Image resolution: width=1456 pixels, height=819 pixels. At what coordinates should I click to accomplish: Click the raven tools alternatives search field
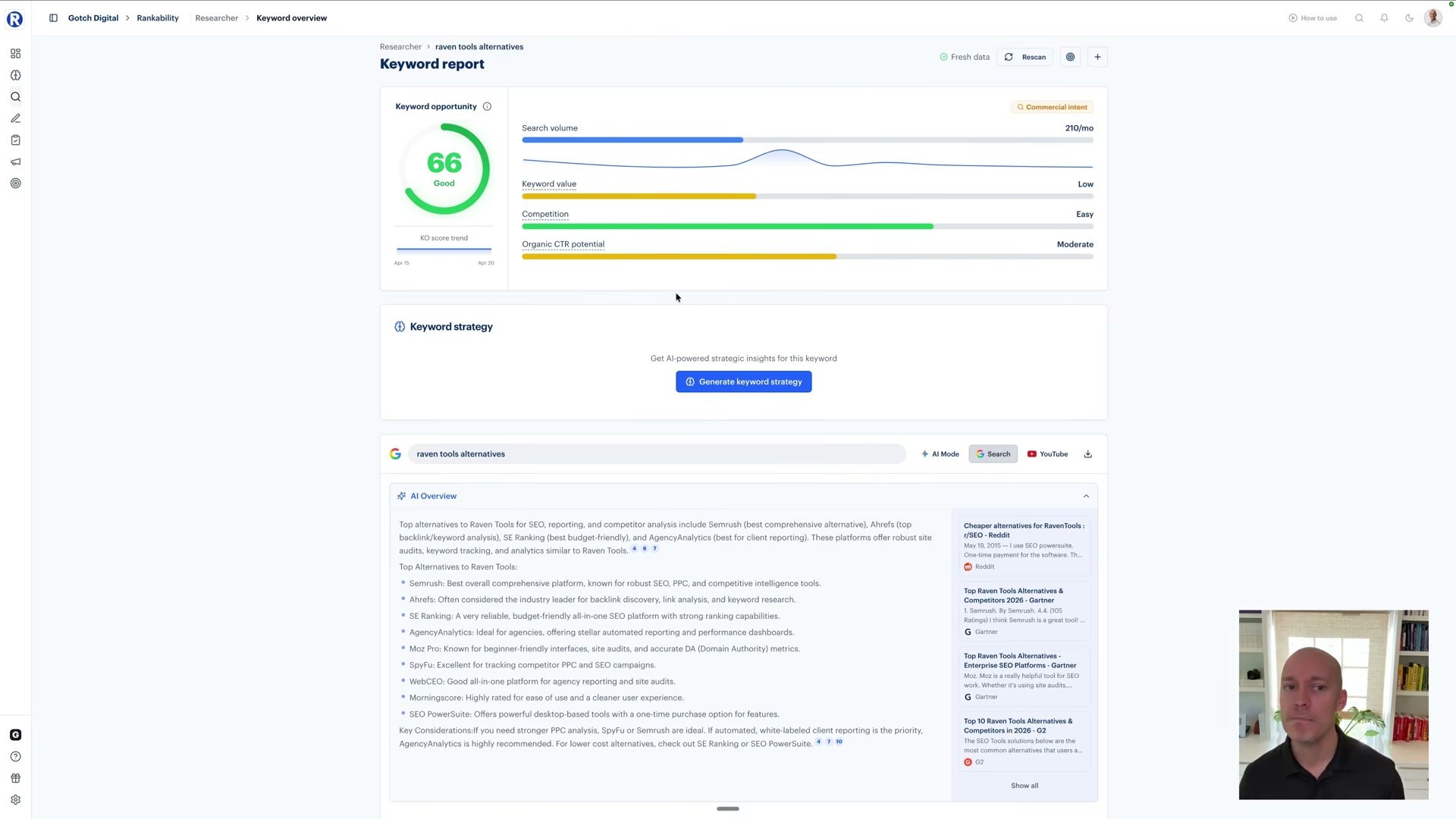(657, 454)
